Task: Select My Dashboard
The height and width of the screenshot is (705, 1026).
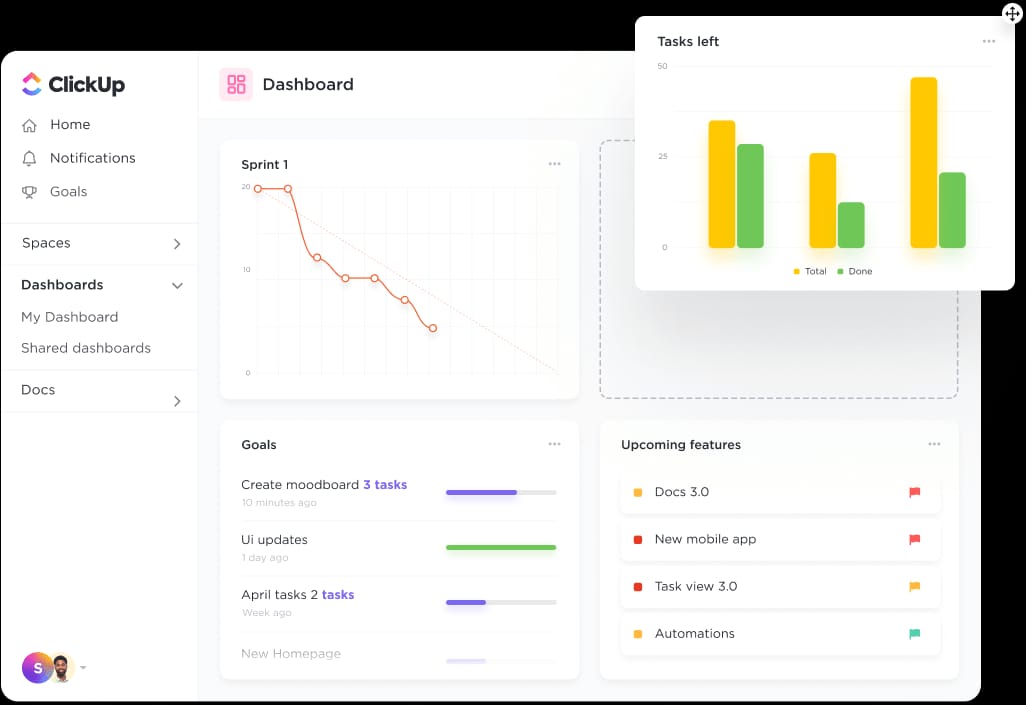Action: [x=69, y=317]
